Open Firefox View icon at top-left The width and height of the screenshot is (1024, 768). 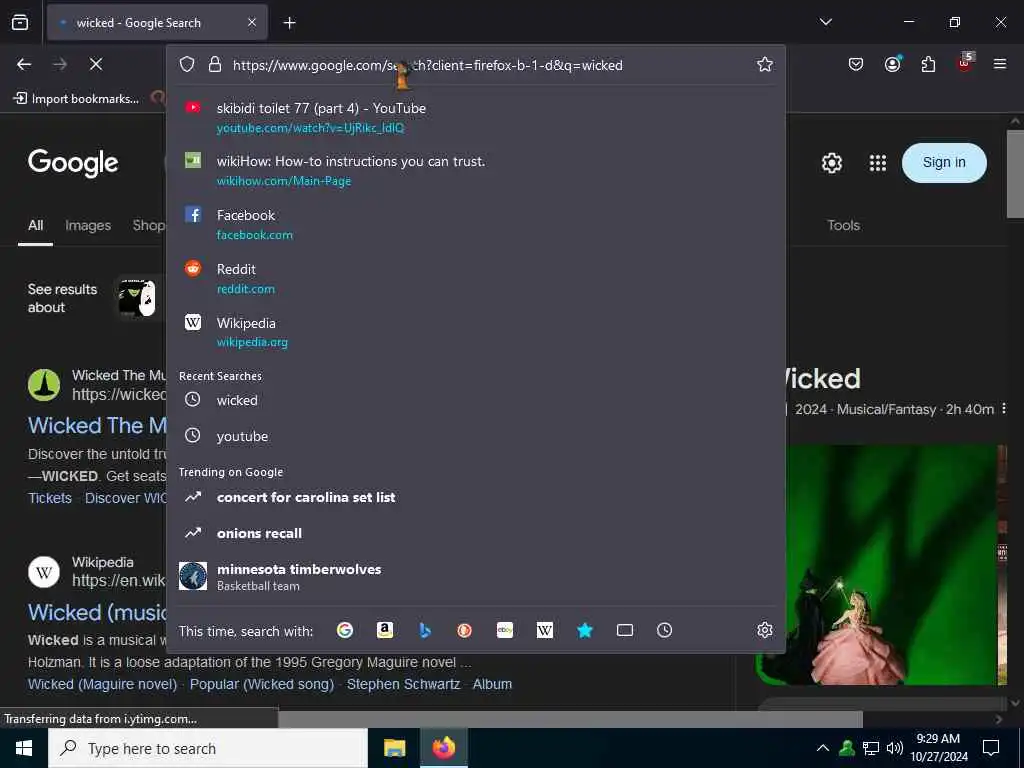20,23
